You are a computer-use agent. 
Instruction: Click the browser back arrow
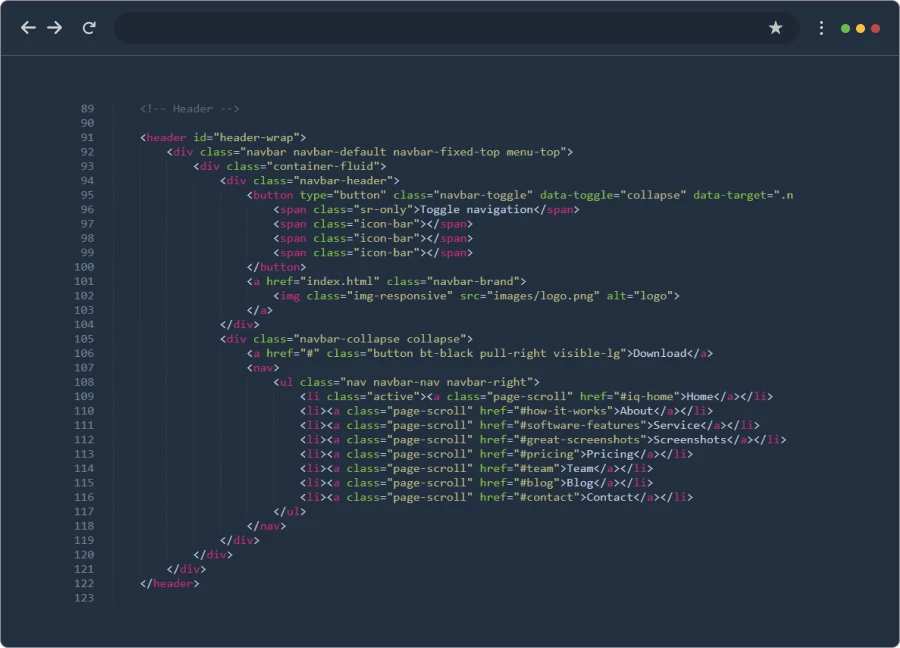coord(28,28)
